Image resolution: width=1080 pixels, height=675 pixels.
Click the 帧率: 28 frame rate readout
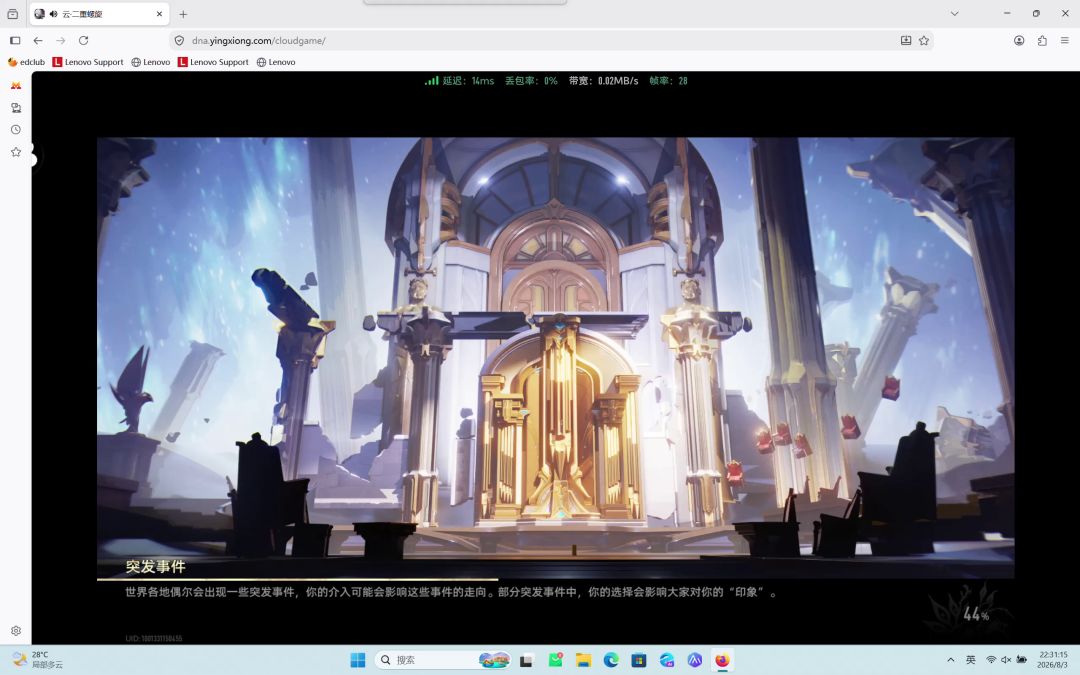(x=668, y=81)
